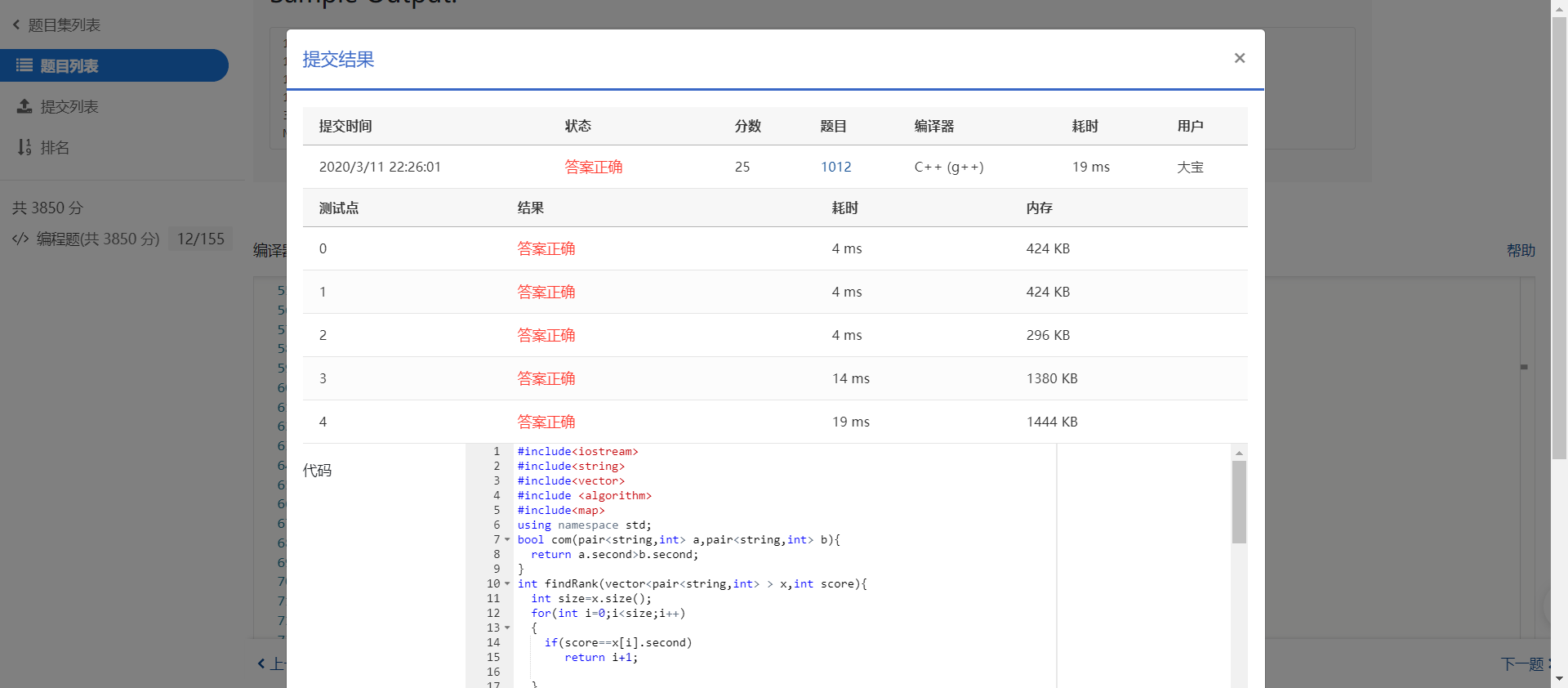The image size is (1568, 688).
Task: Click 答案正确 result for test point 2
Action: point(546,335)
